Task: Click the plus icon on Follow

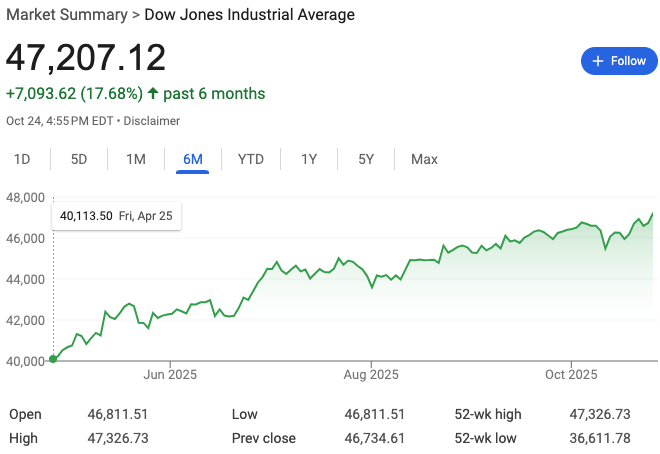Action: click(x=598, y=61)
